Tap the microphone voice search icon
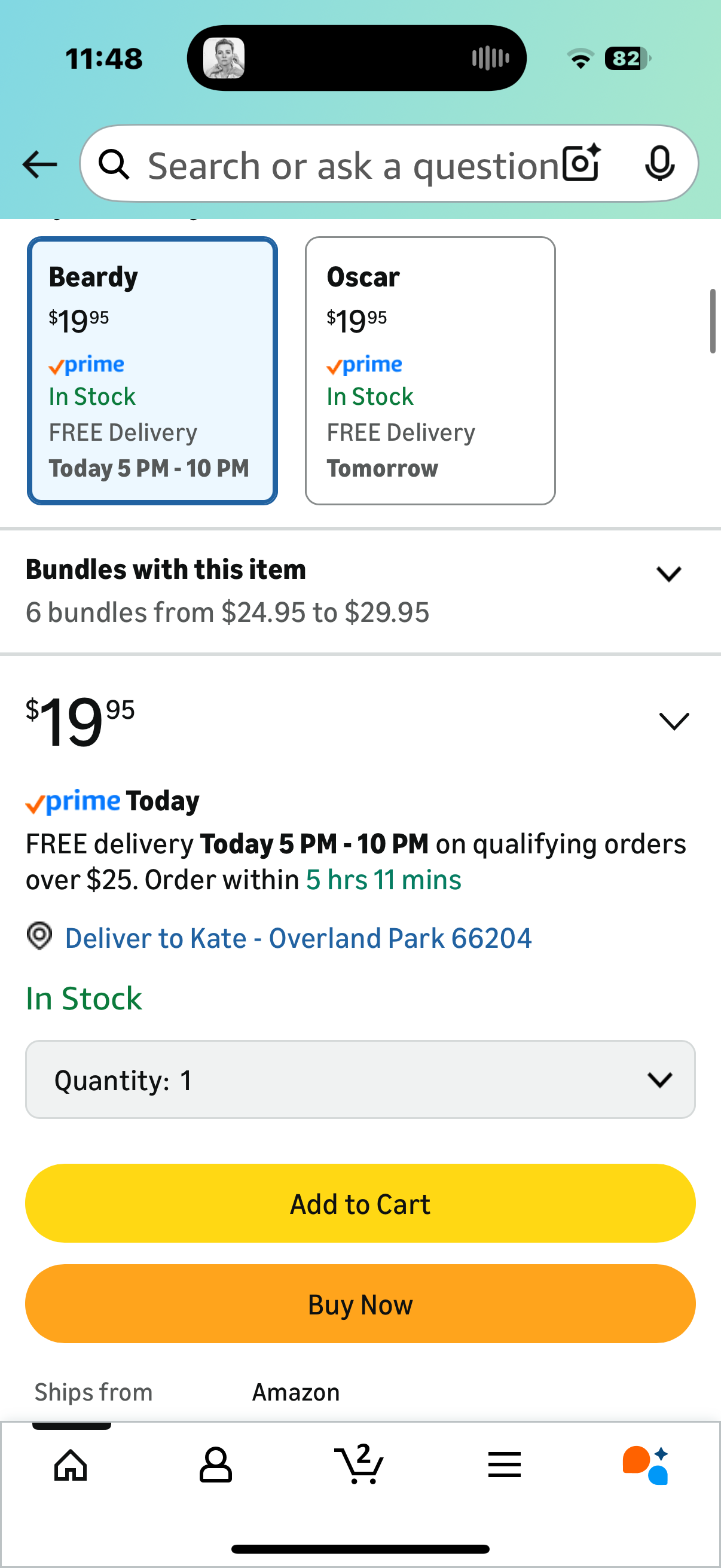 click(x=659, y=163)
